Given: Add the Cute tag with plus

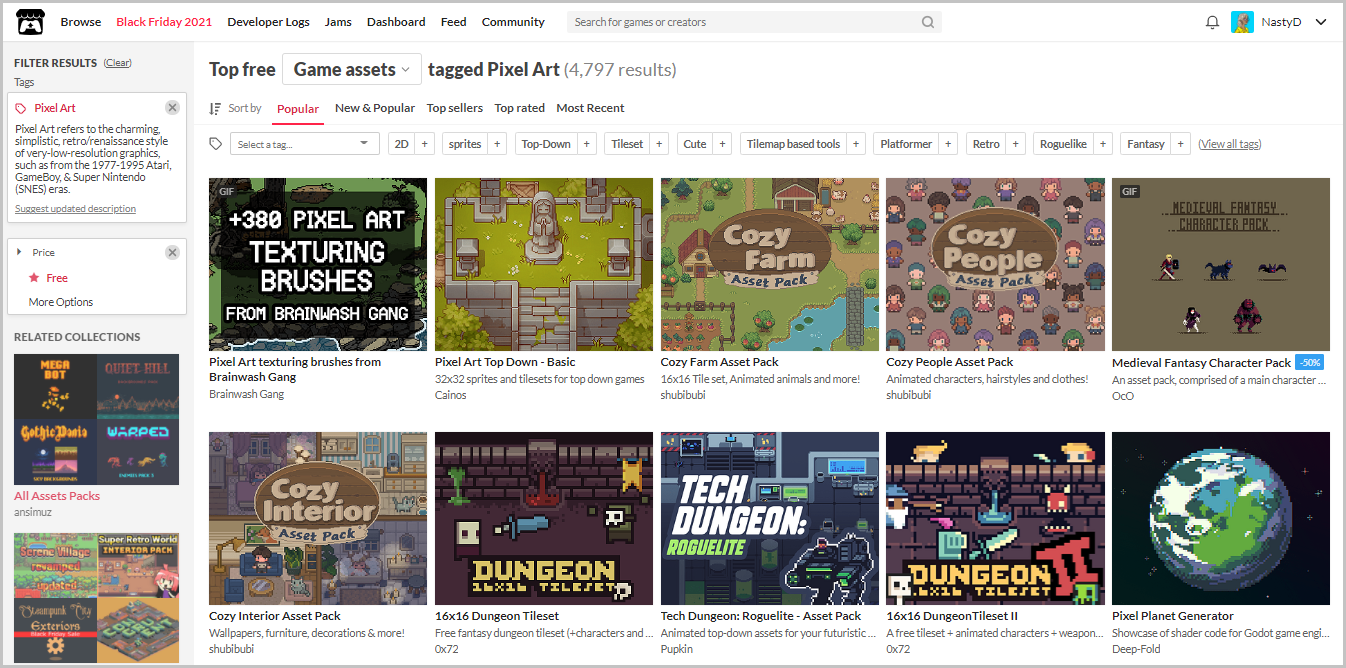Looking at the screenshot, I should 722,144.
